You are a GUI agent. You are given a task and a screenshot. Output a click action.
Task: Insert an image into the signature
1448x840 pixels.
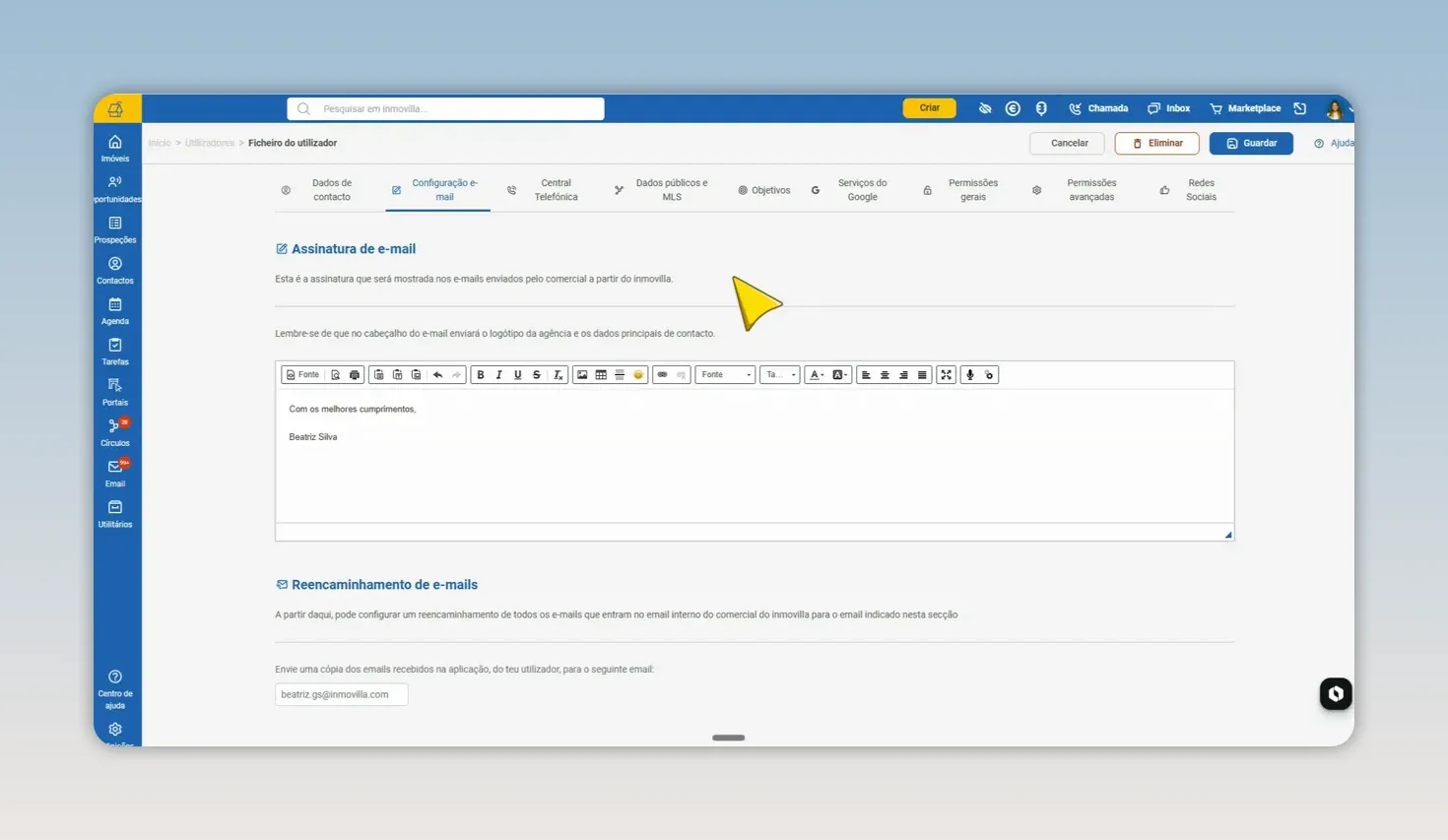coord(582,375)
